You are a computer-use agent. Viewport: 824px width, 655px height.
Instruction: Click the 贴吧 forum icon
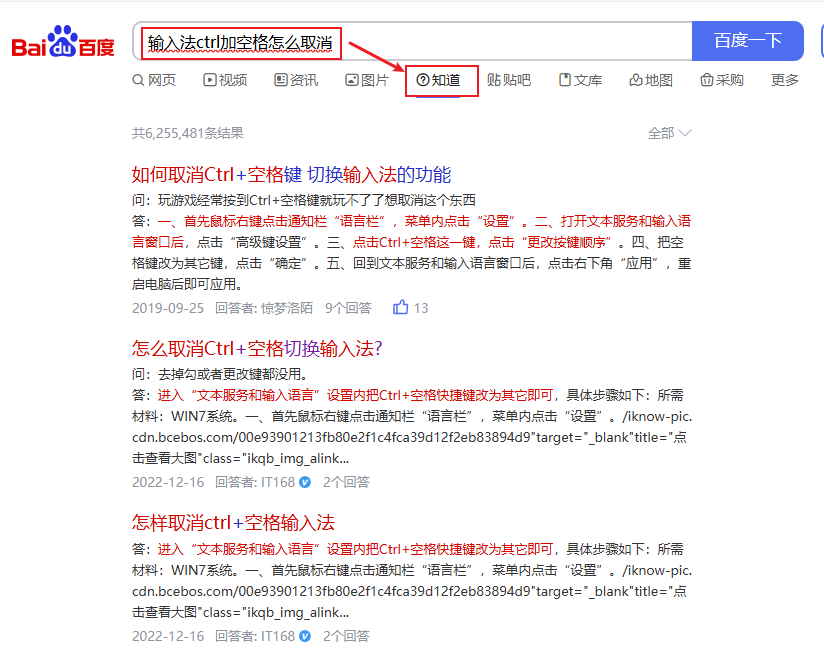click(x=494, y=80)
